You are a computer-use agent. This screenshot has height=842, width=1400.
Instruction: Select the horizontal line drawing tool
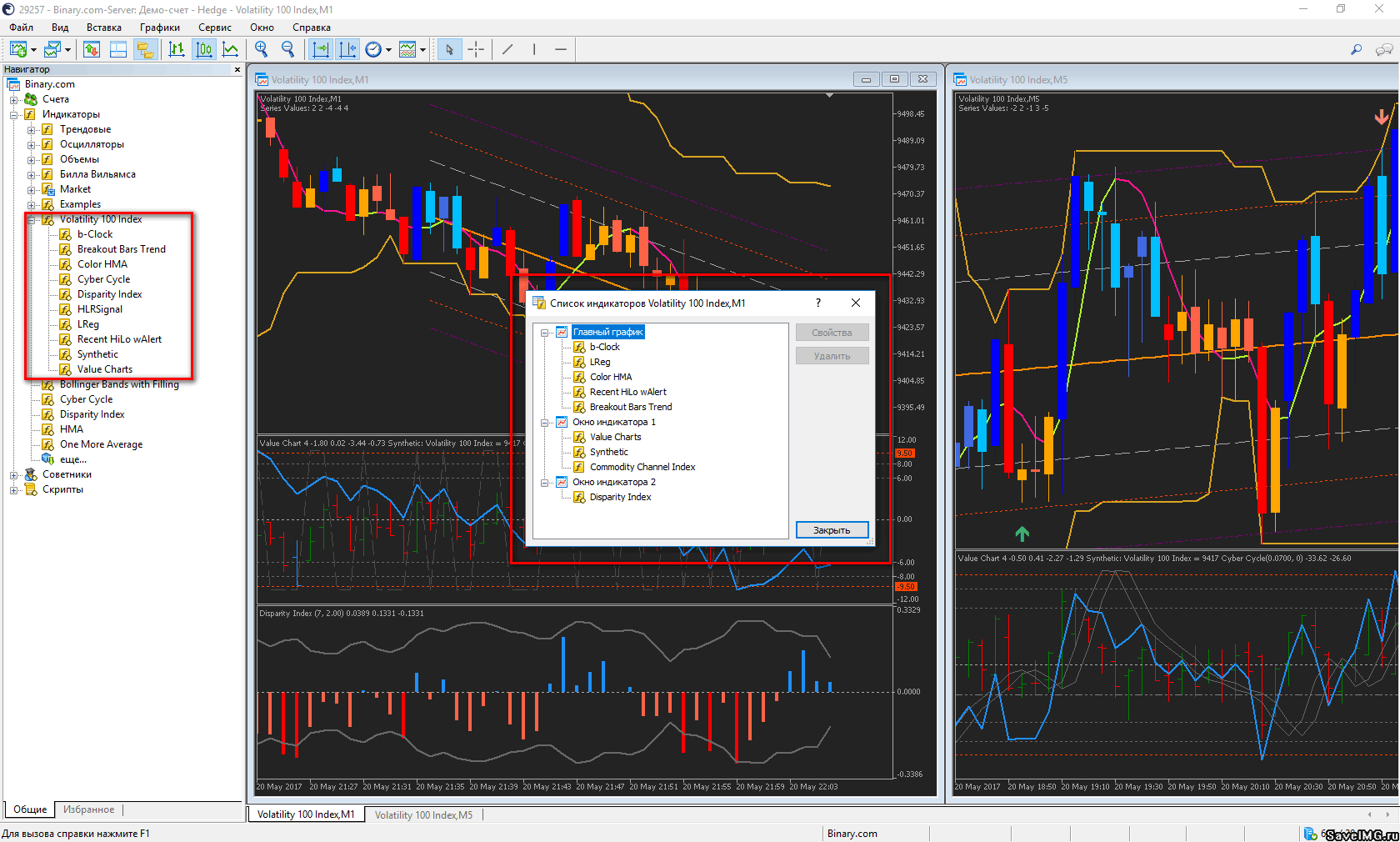tap(561, 50)
